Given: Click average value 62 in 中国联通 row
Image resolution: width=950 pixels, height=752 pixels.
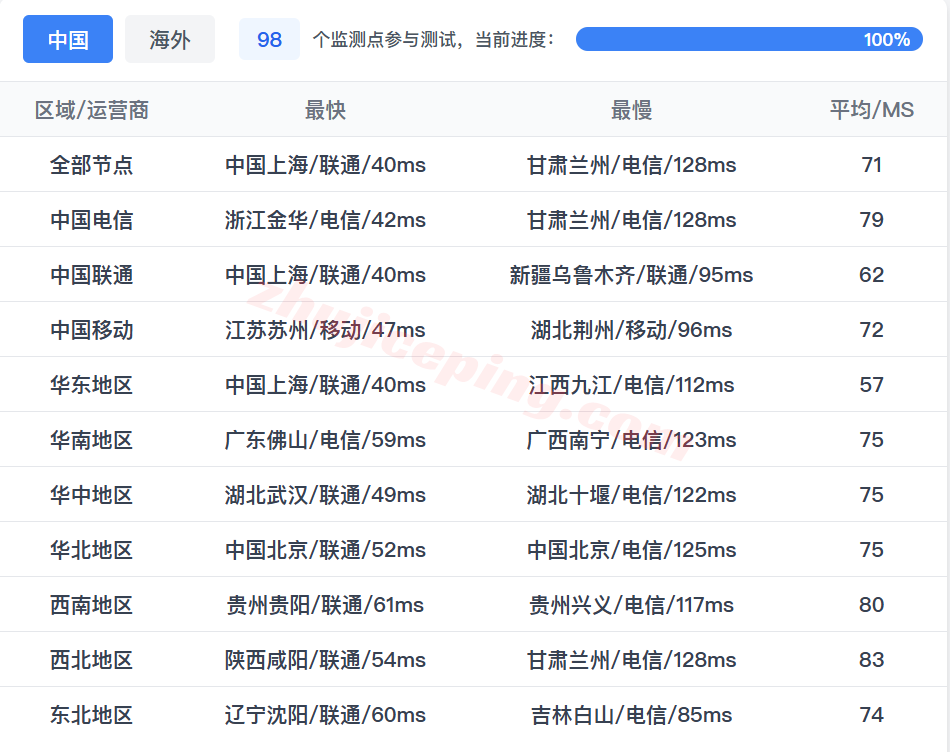Looking at the screenshot, I should pyautogui.click(x=871, y=275).
